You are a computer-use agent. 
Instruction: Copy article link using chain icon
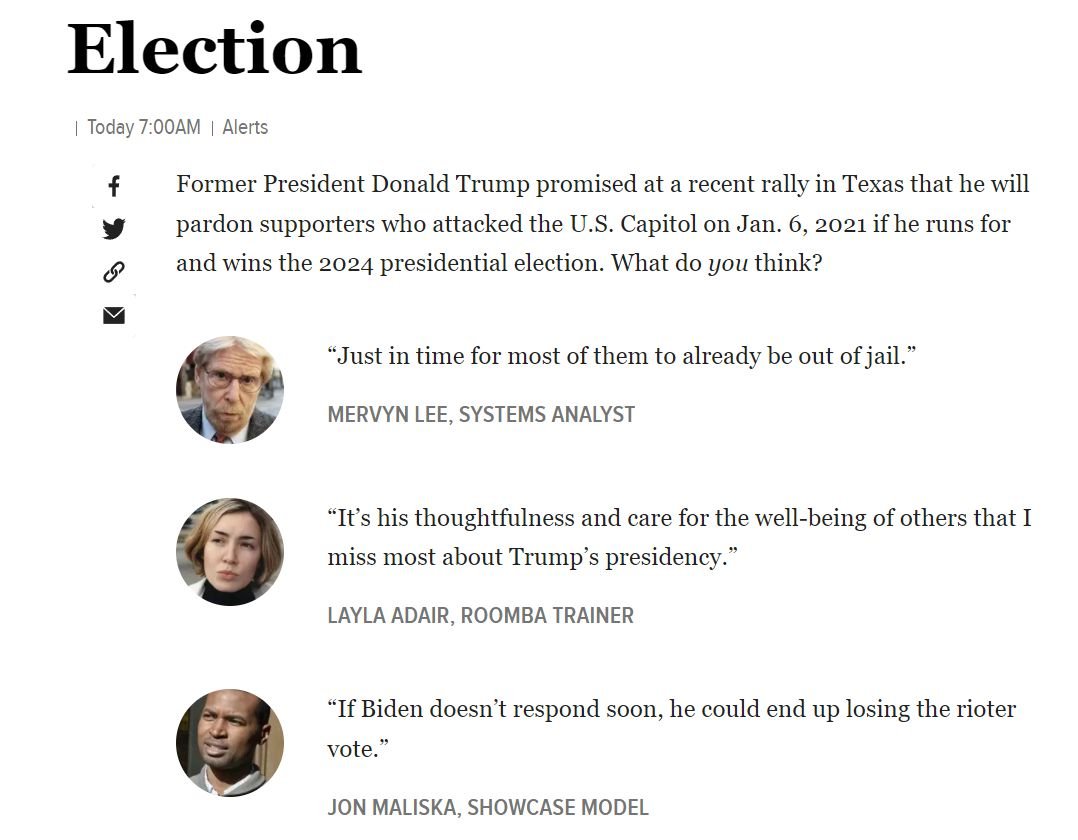(114, 272)
